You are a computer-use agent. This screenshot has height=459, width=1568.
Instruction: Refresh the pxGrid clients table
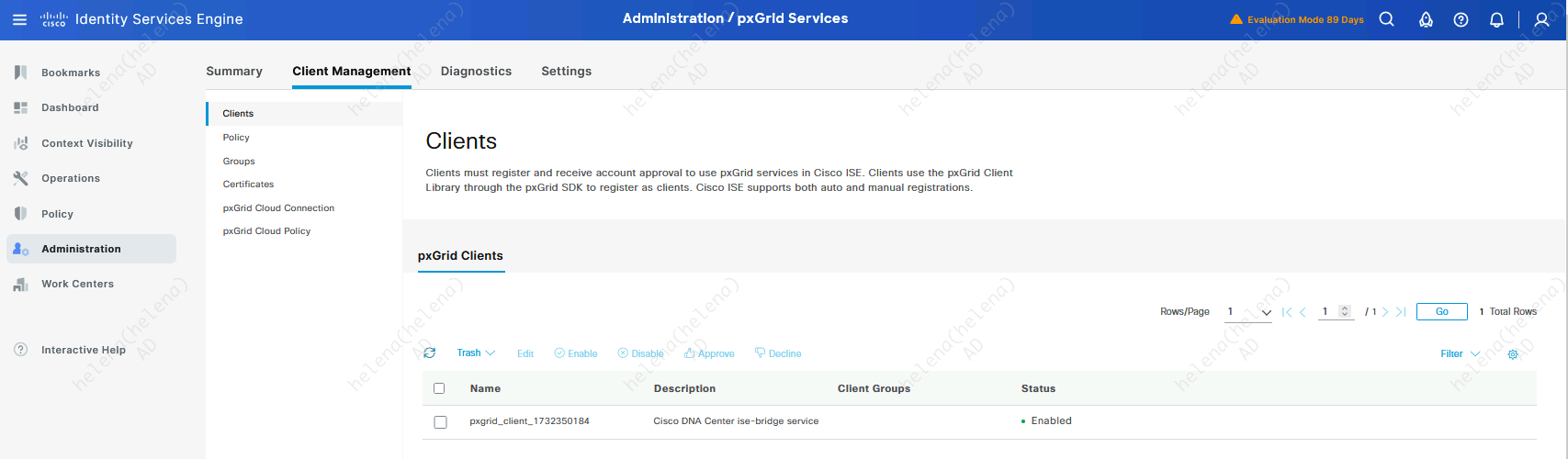[x=430, y=353]
